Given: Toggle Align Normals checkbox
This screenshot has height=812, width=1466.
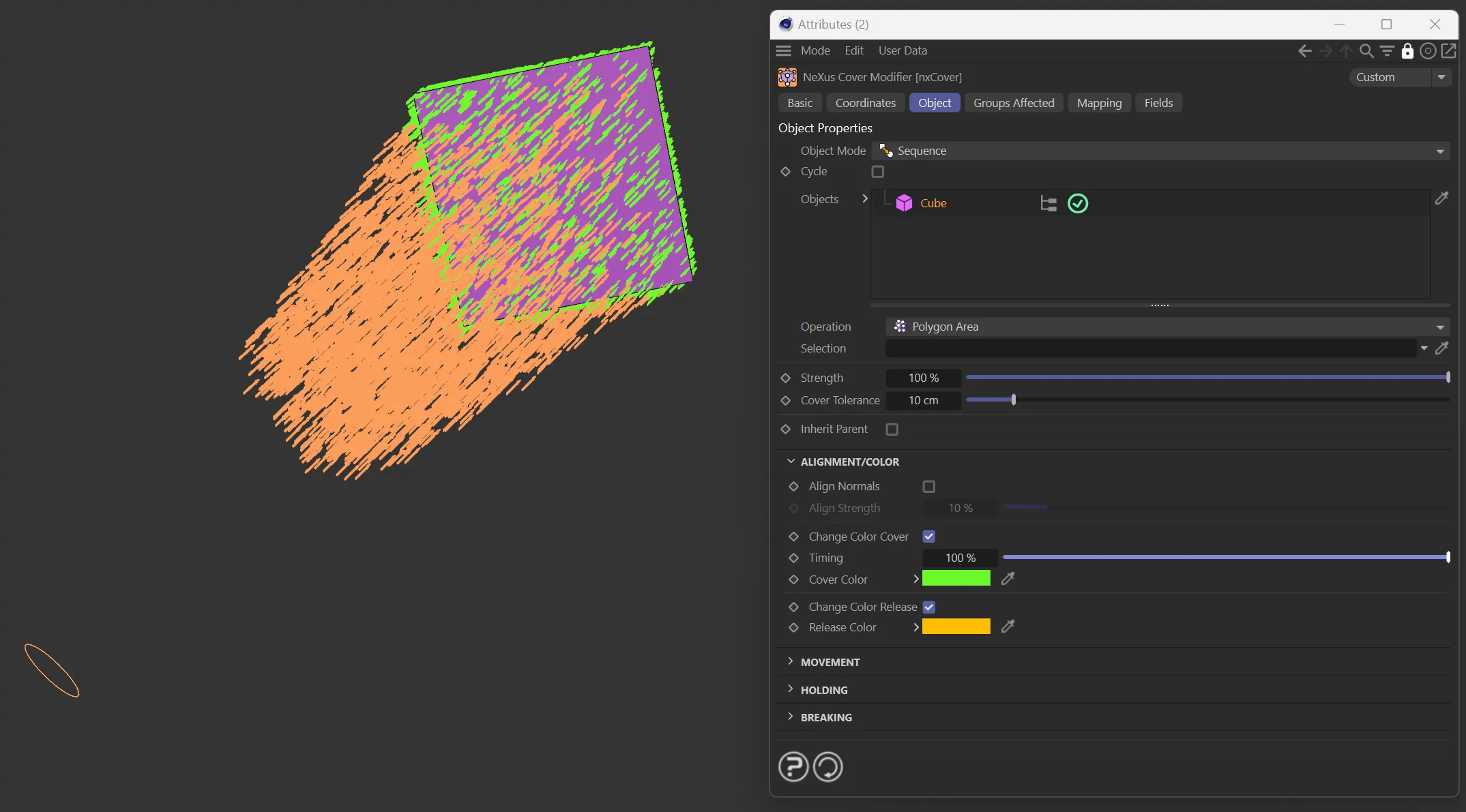Looking at the screenshot, I should click(929, 487).
